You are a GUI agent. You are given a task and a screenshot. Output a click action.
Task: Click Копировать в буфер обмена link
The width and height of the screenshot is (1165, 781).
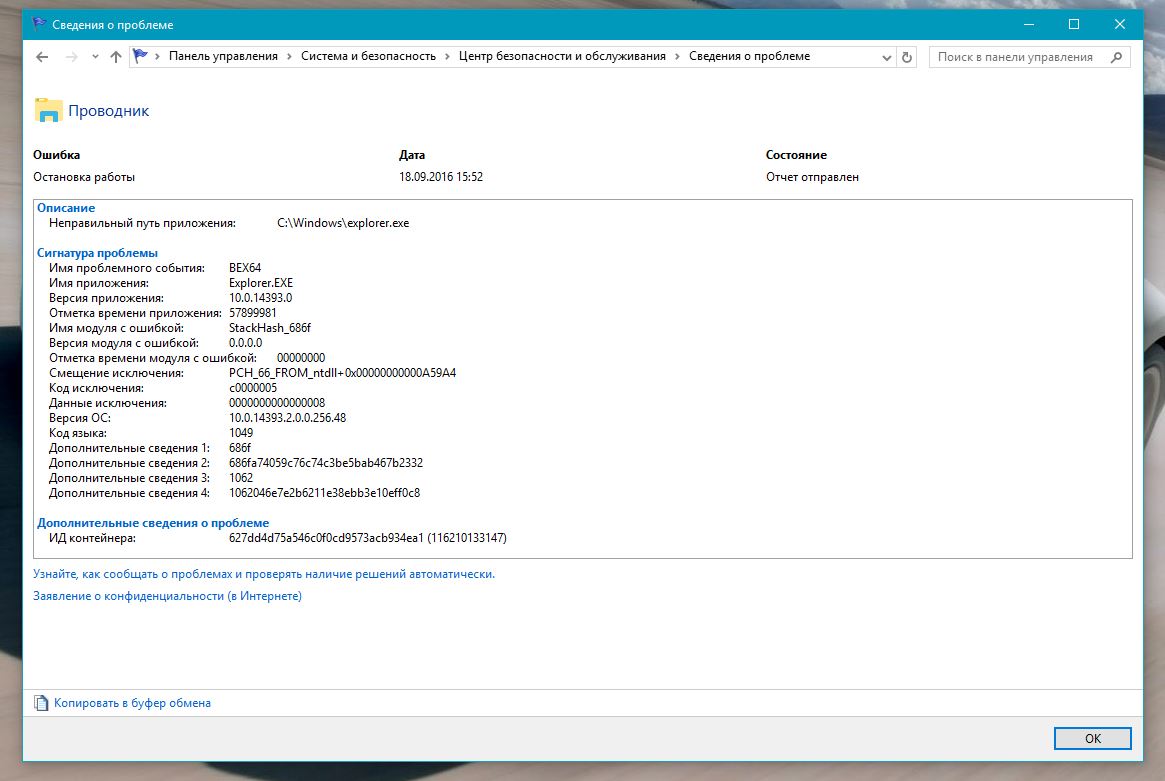pyautogui.click(x=132, y=703)
